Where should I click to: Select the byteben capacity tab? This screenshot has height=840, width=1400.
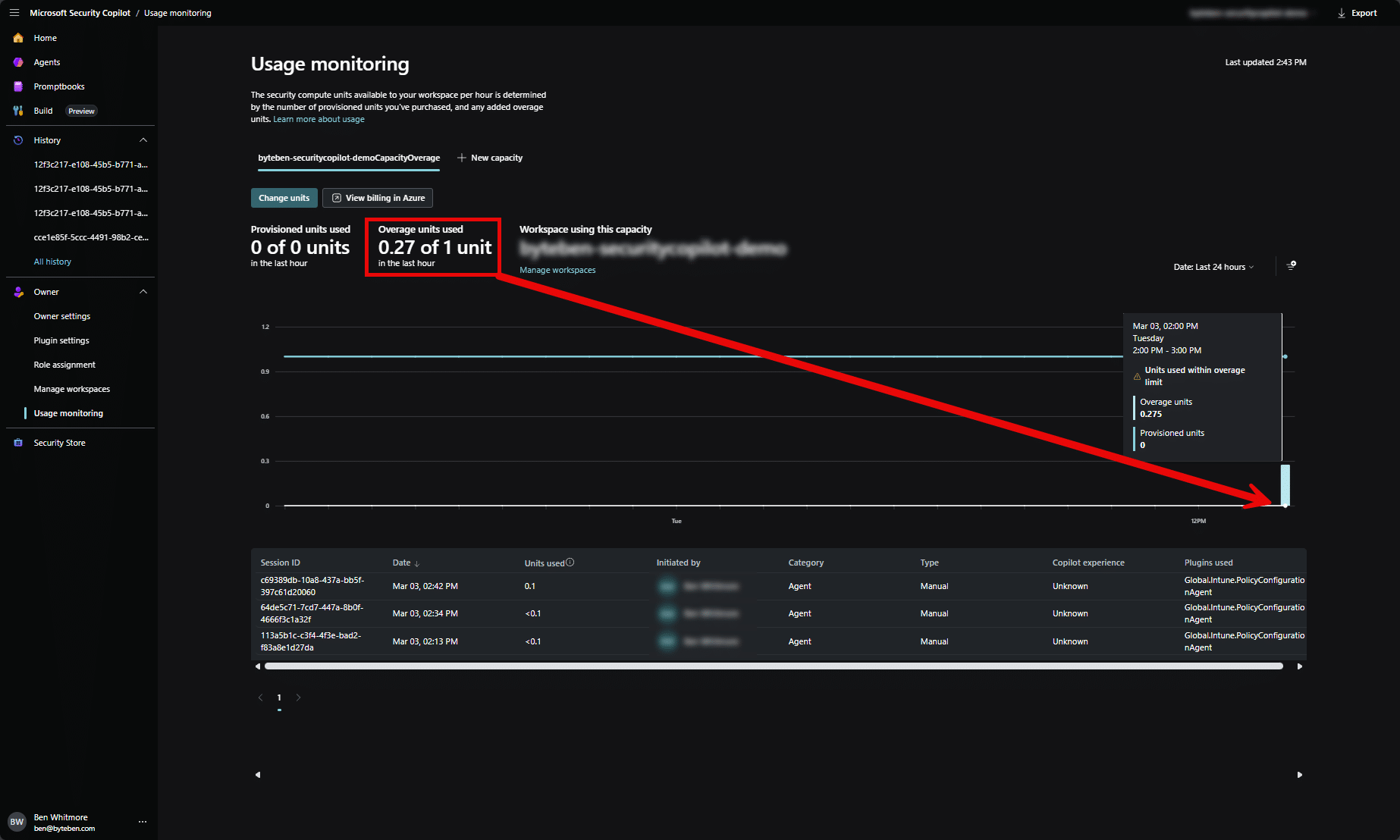pyautogui.click(x=349, y=158)
